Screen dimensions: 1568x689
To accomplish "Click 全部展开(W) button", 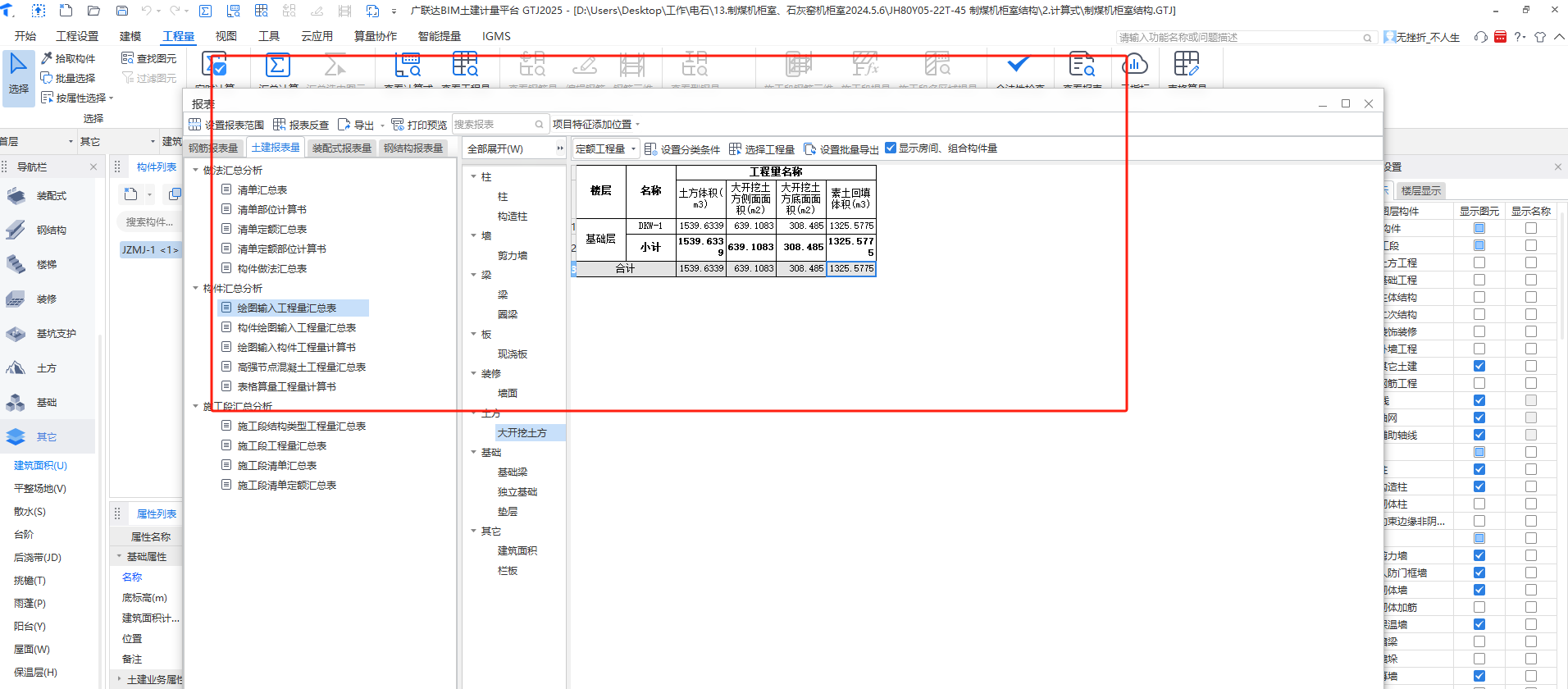I will (x=495, y=149).
